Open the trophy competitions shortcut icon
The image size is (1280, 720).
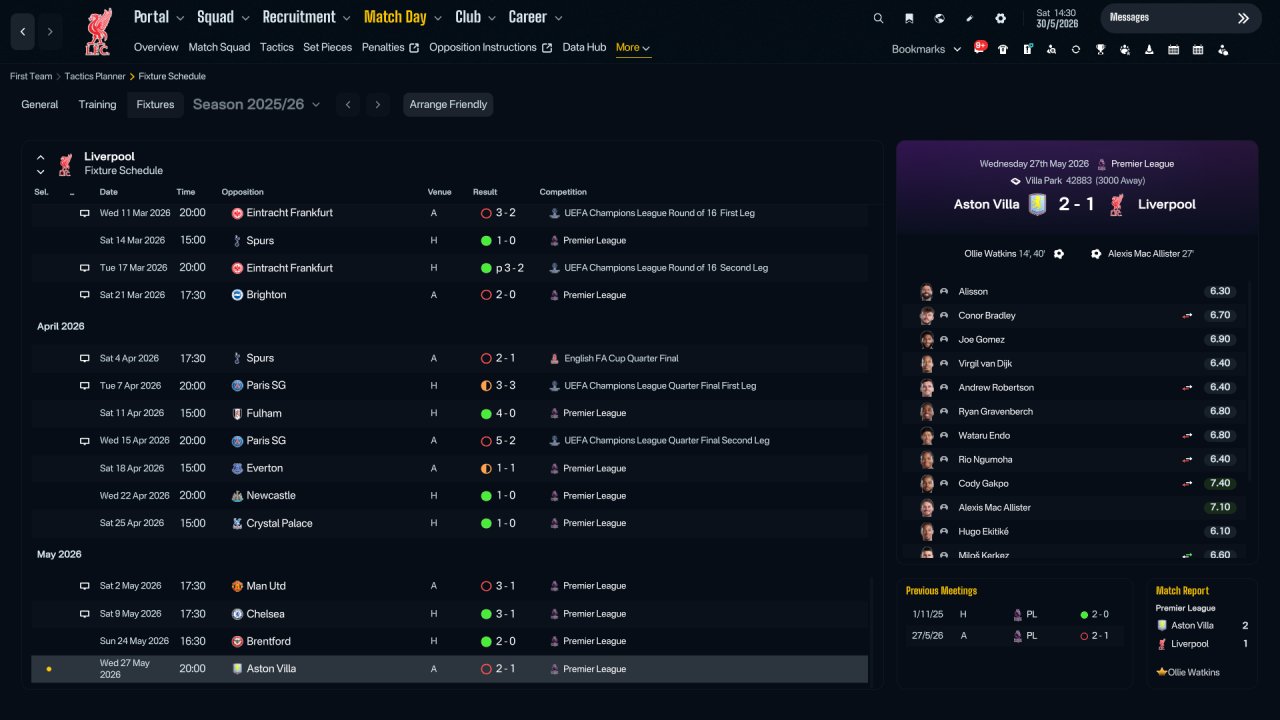(x=1100, y=49)
